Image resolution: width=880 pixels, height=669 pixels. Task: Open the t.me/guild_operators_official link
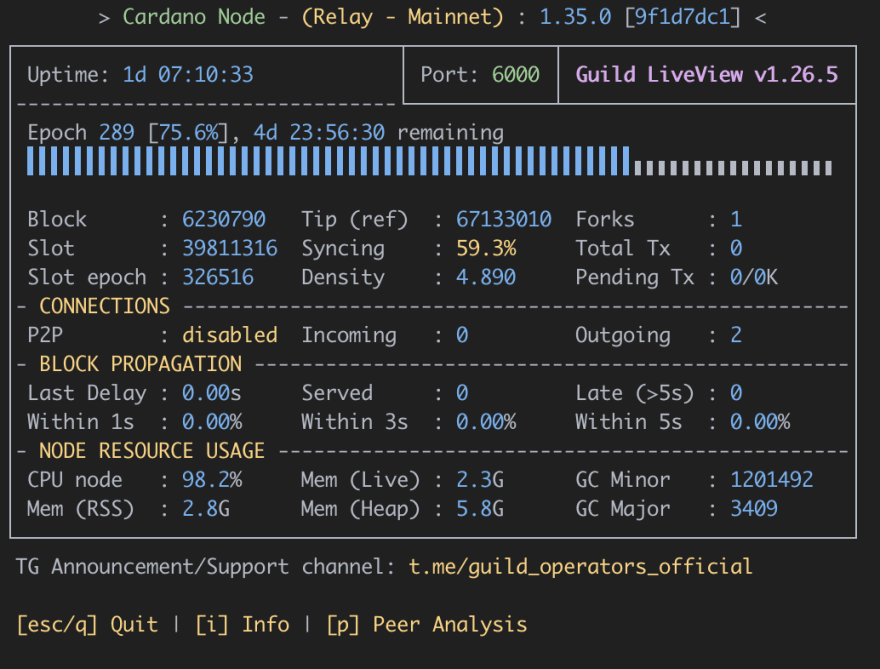pos(580,566)
